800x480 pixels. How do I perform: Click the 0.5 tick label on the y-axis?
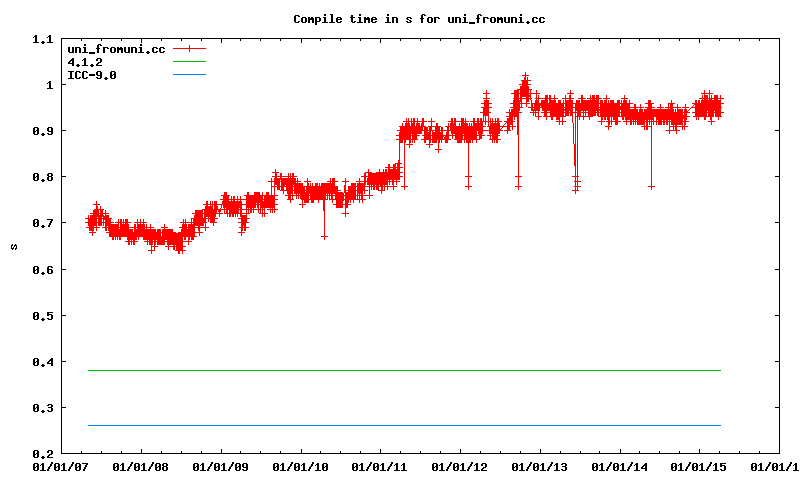[42, 315]
